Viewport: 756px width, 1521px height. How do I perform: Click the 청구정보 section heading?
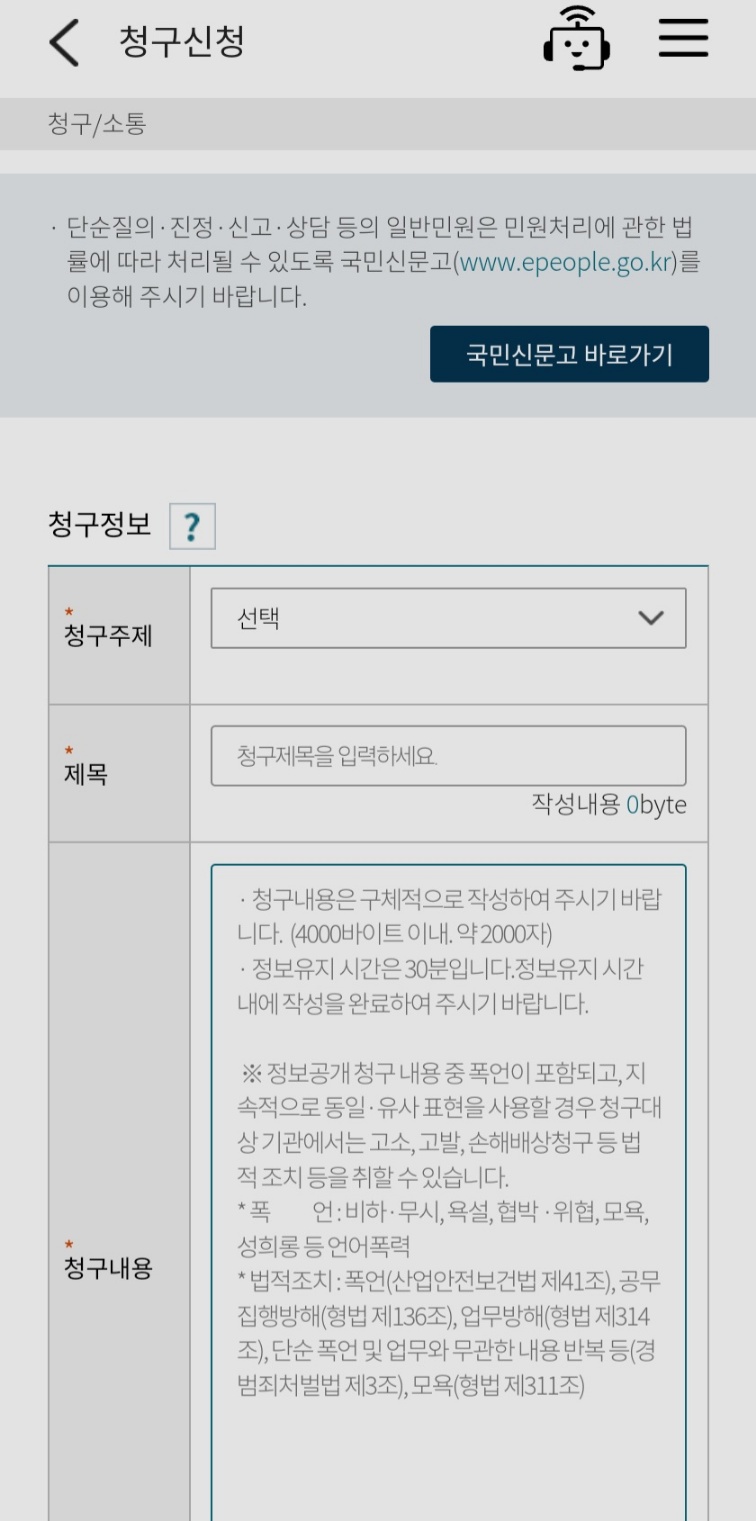100,525
